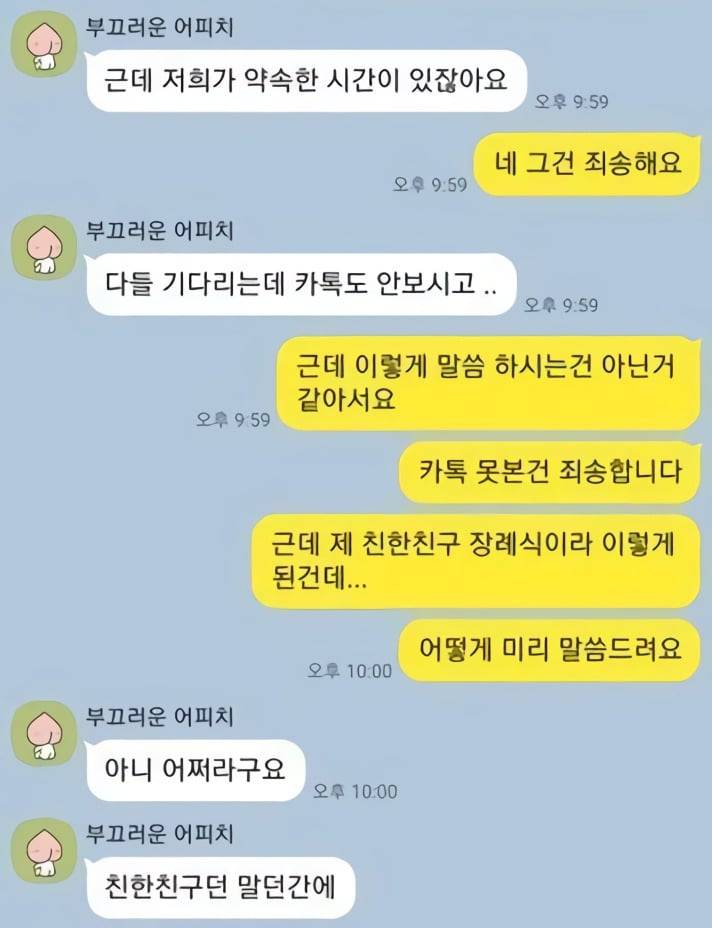Tap Apeach profile picture next to '다들 기다리는데' message

pos(44,247)
